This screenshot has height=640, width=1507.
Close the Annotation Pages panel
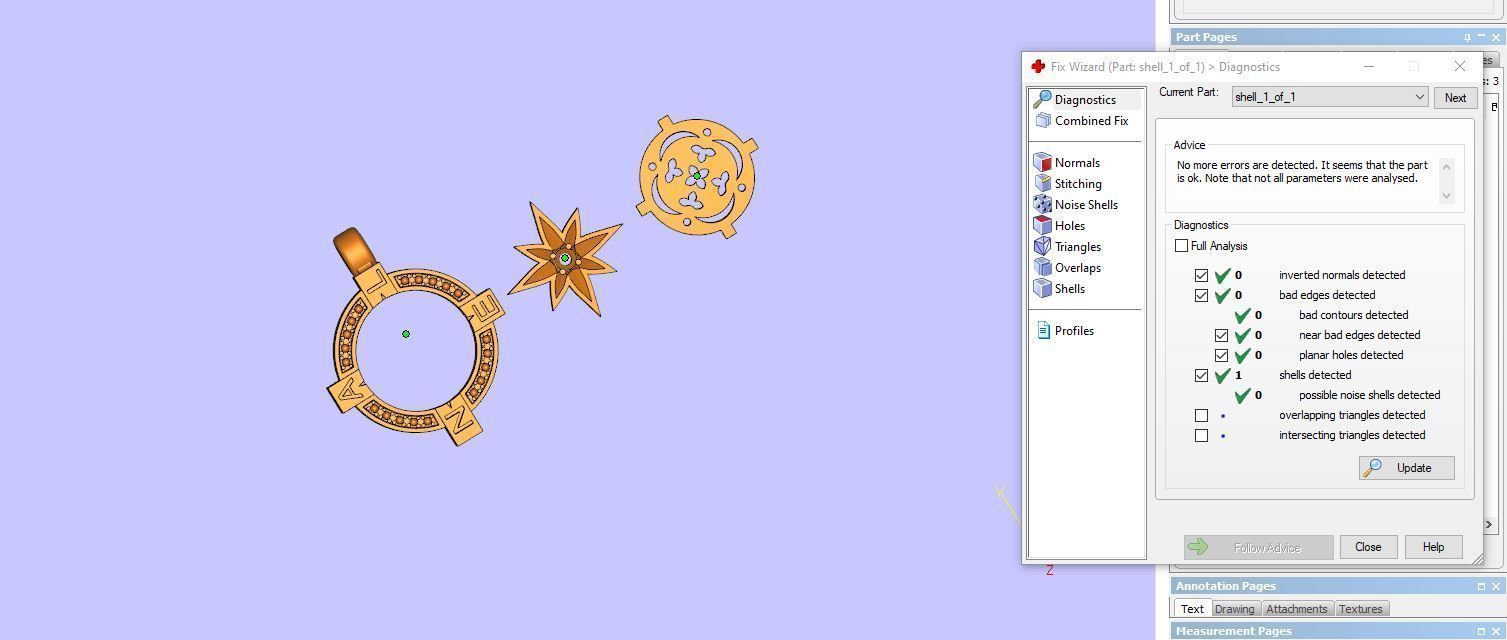tap(1496, 586)
